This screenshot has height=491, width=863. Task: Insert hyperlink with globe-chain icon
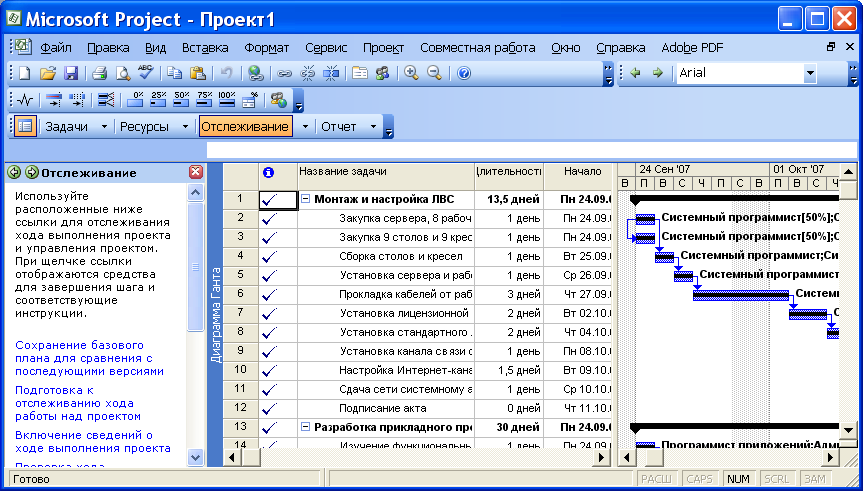(256, 73)
